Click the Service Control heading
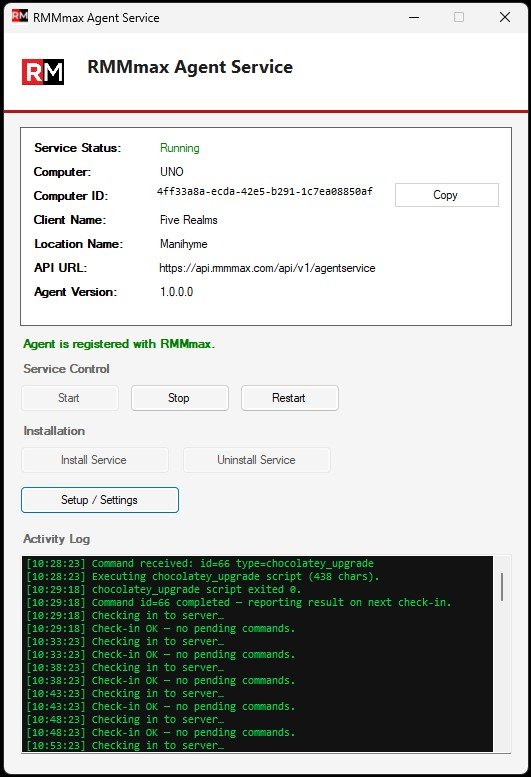The width and height of the screenshot is (531, 777). (66, 369)
